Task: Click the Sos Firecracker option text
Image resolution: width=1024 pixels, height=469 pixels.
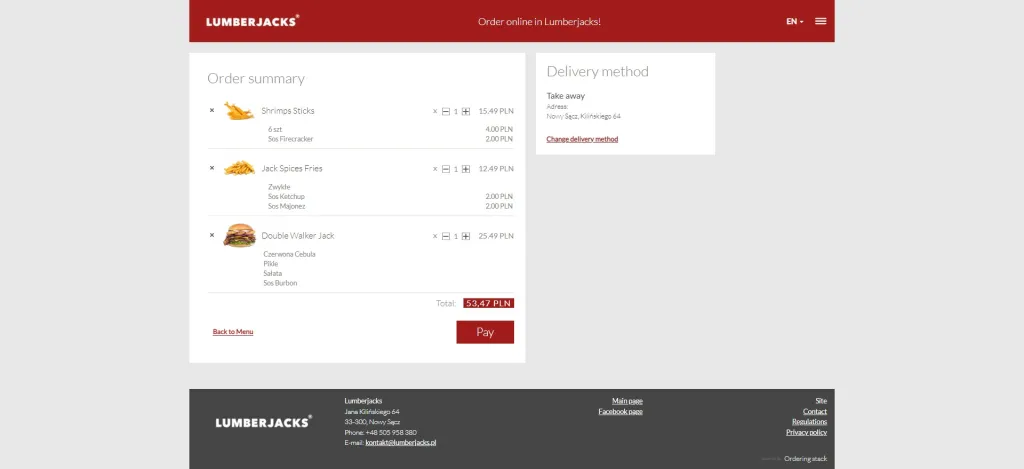Action: point(290,139)
